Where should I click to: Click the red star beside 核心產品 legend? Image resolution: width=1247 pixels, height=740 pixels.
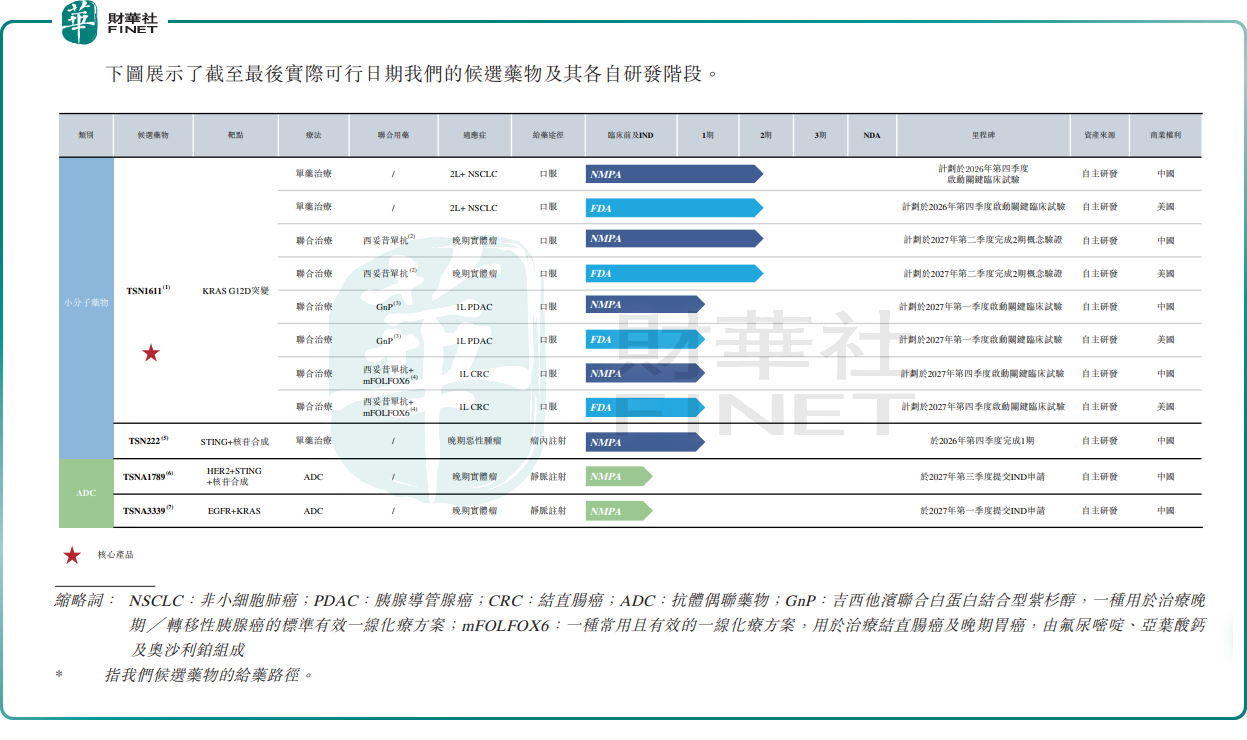(72, 555)
